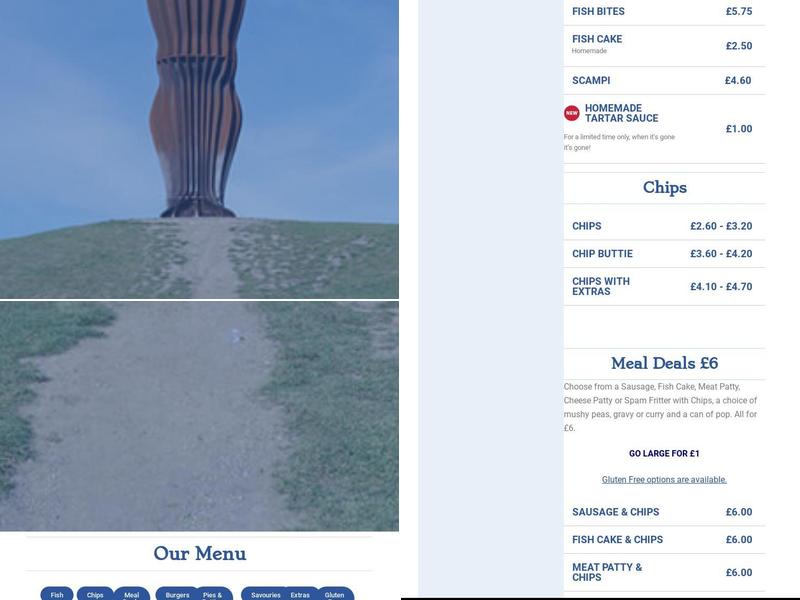The height and width of the screenshot is (600, 800).
Task: Choose the Scampi menu item
Action: point(664,80)
